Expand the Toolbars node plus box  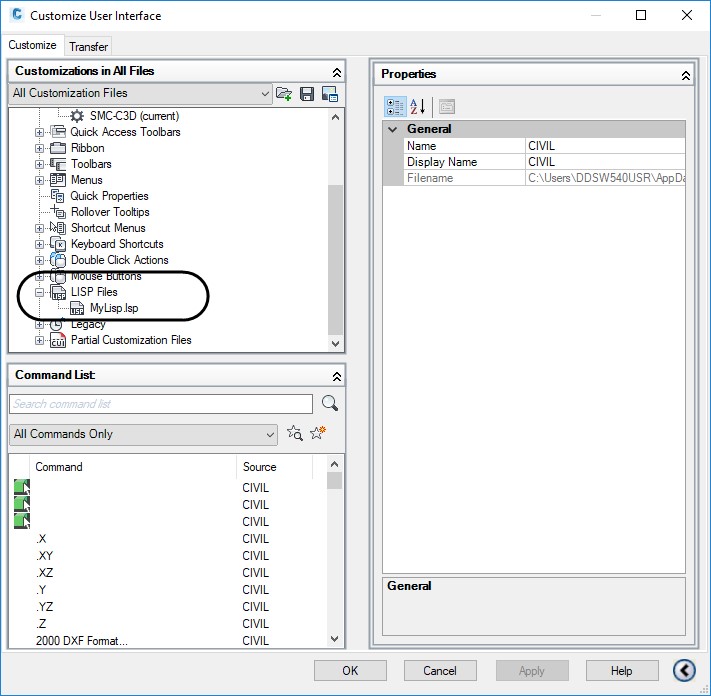pos(39,164)
